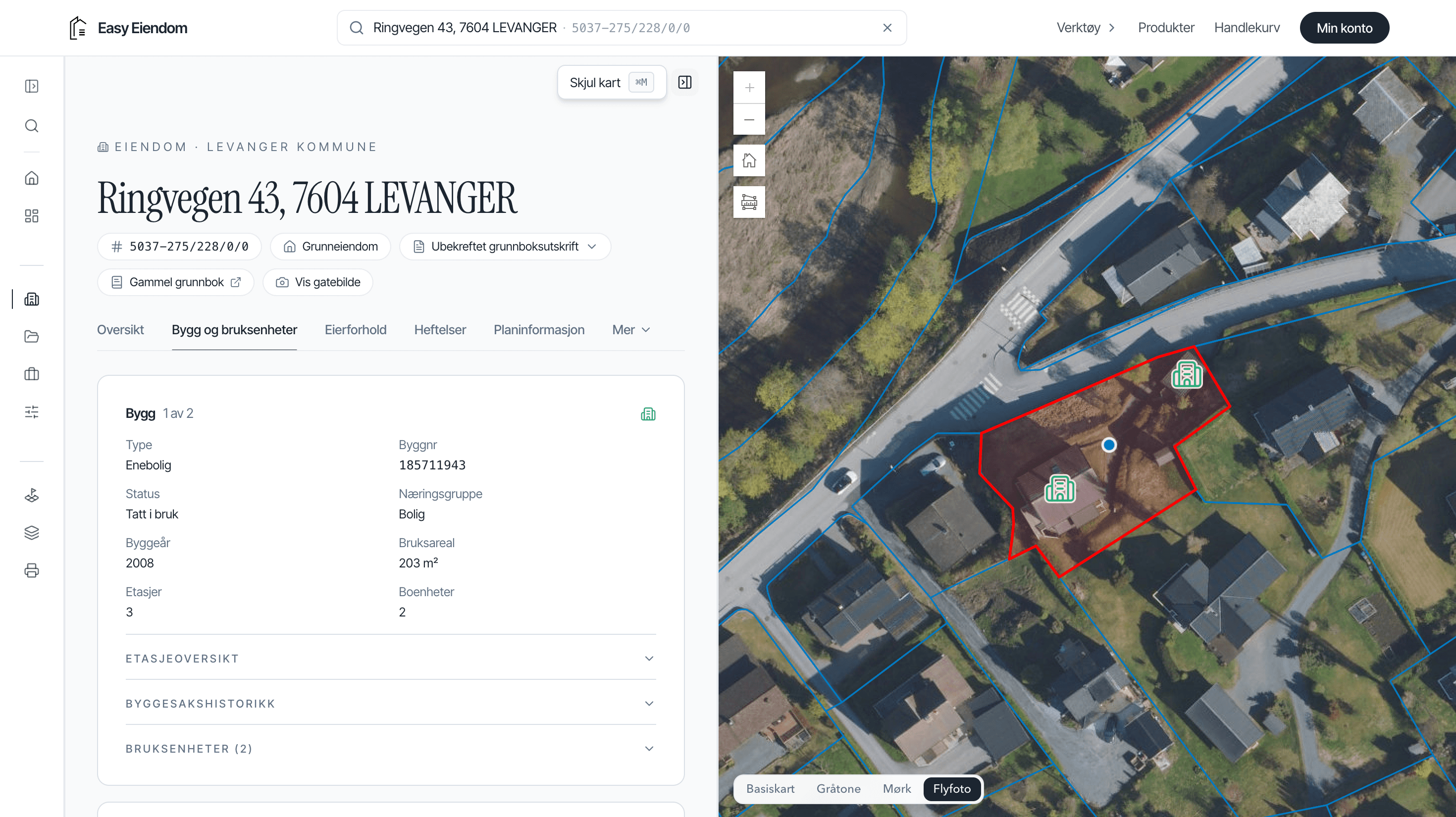
Task: Open the Verktøy menu
Action: pyautogui.click(x=1086, y=28)
